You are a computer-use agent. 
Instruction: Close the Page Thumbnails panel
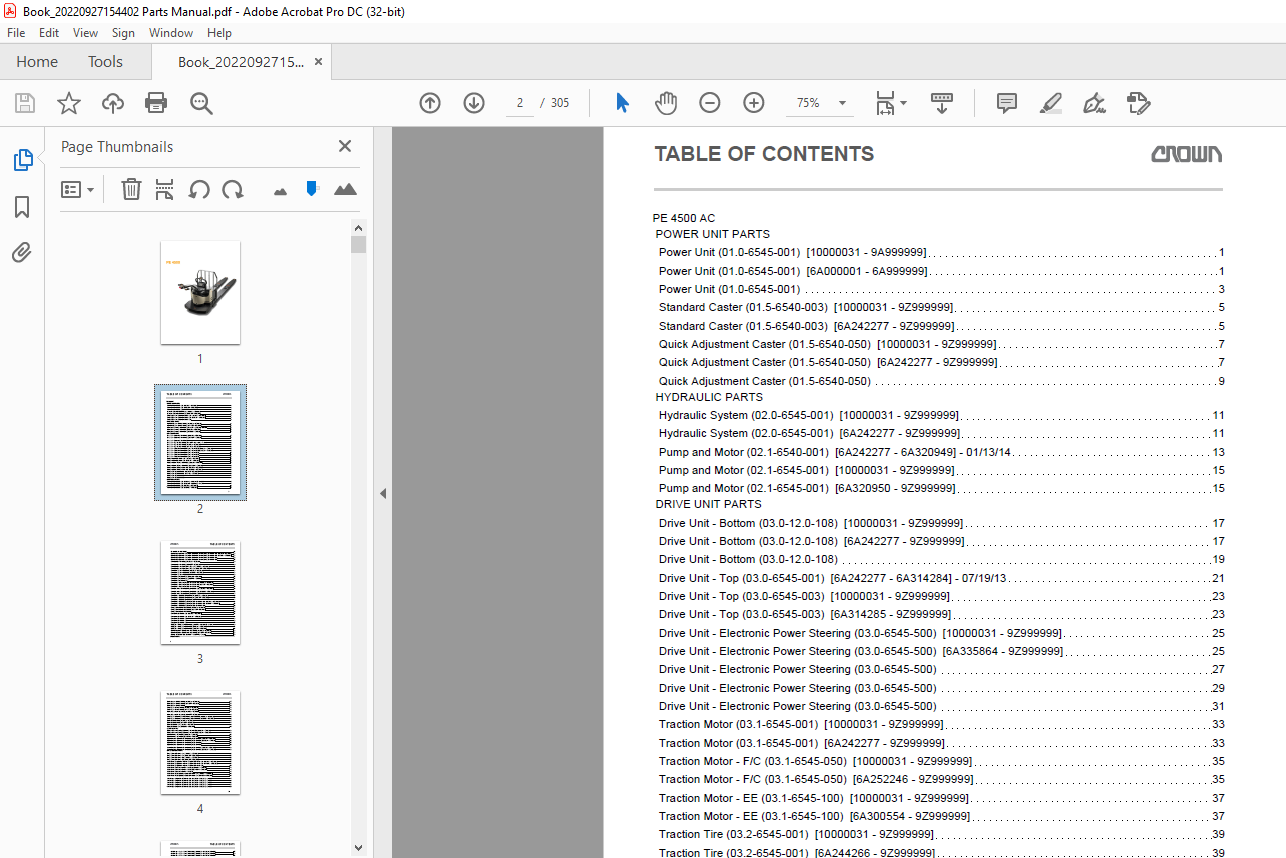pos(345,146)
